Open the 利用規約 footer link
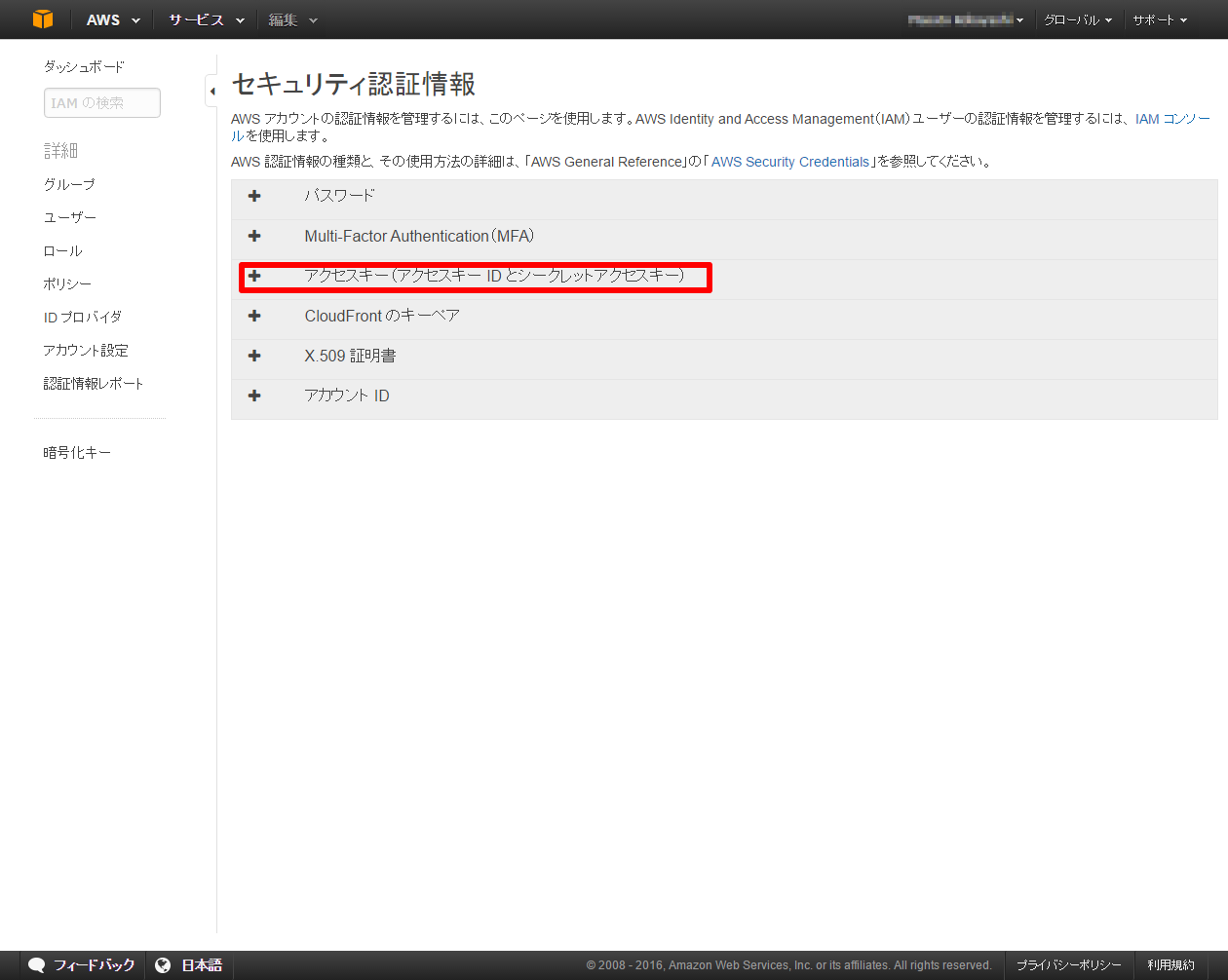The width and height of the screenshot is (1228, 980). pyautogui.click(x=1170, y=965)
